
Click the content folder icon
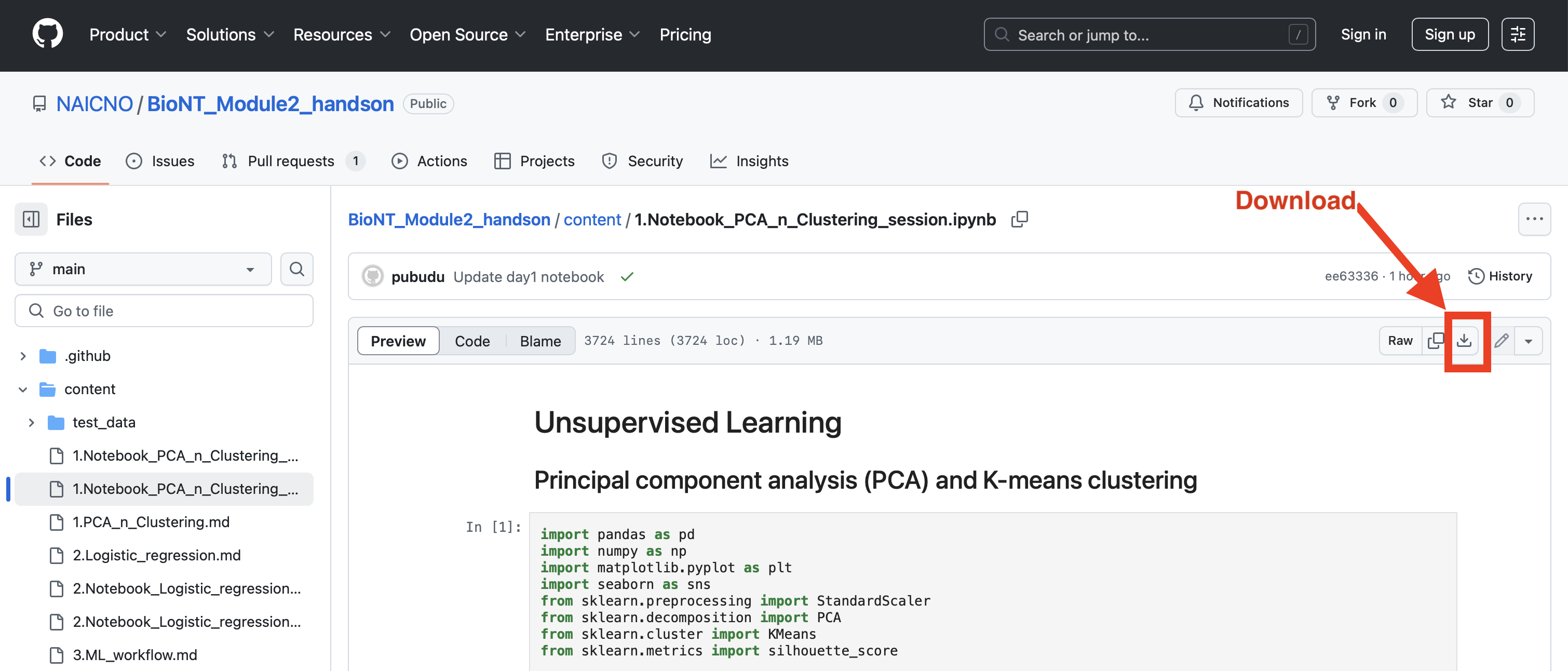(x=47, y=389)
